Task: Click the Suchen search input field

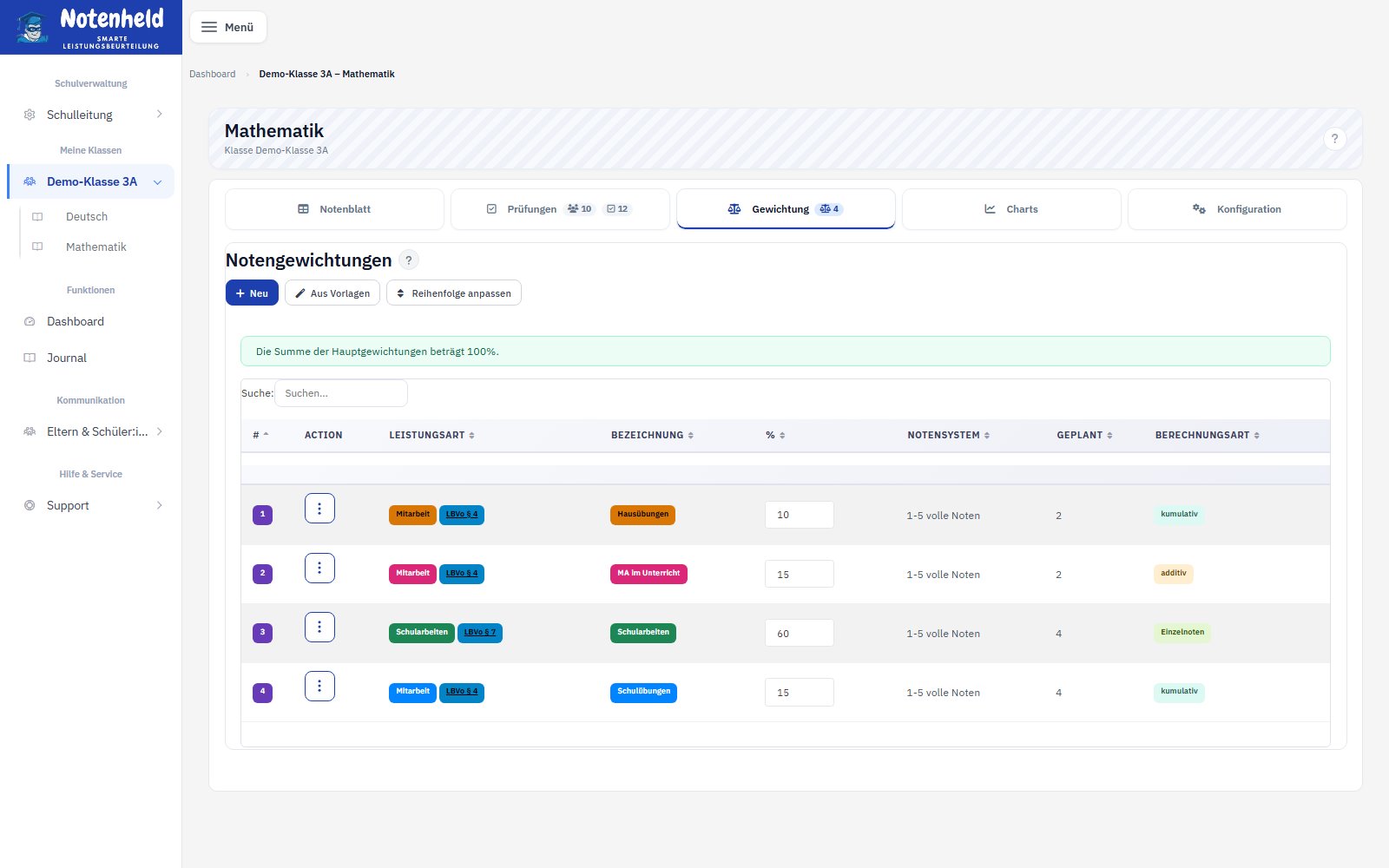Action: [341, 393]
